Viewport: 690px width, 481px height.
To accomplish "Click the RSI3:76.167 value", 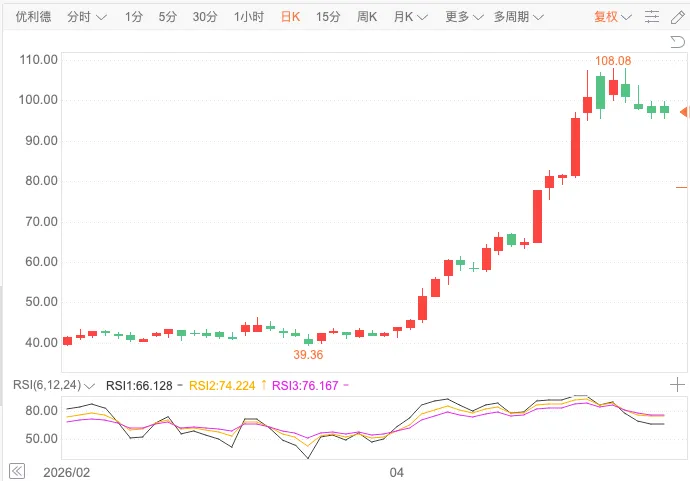I will click(x=305, y=386).
